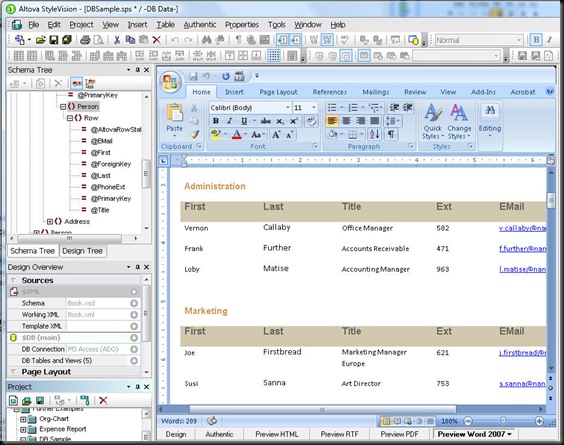Click the Save icon in StyleVision toolbar
The height and width of the screenshot is (445, 564).
(x=54, y=40)
